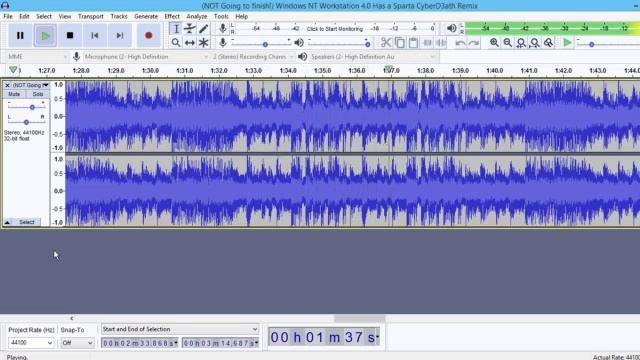The width and height of the screenshot is (640, 360).
Task: Click the Paste clipboard icon
Action: click(x=413, y=42)
